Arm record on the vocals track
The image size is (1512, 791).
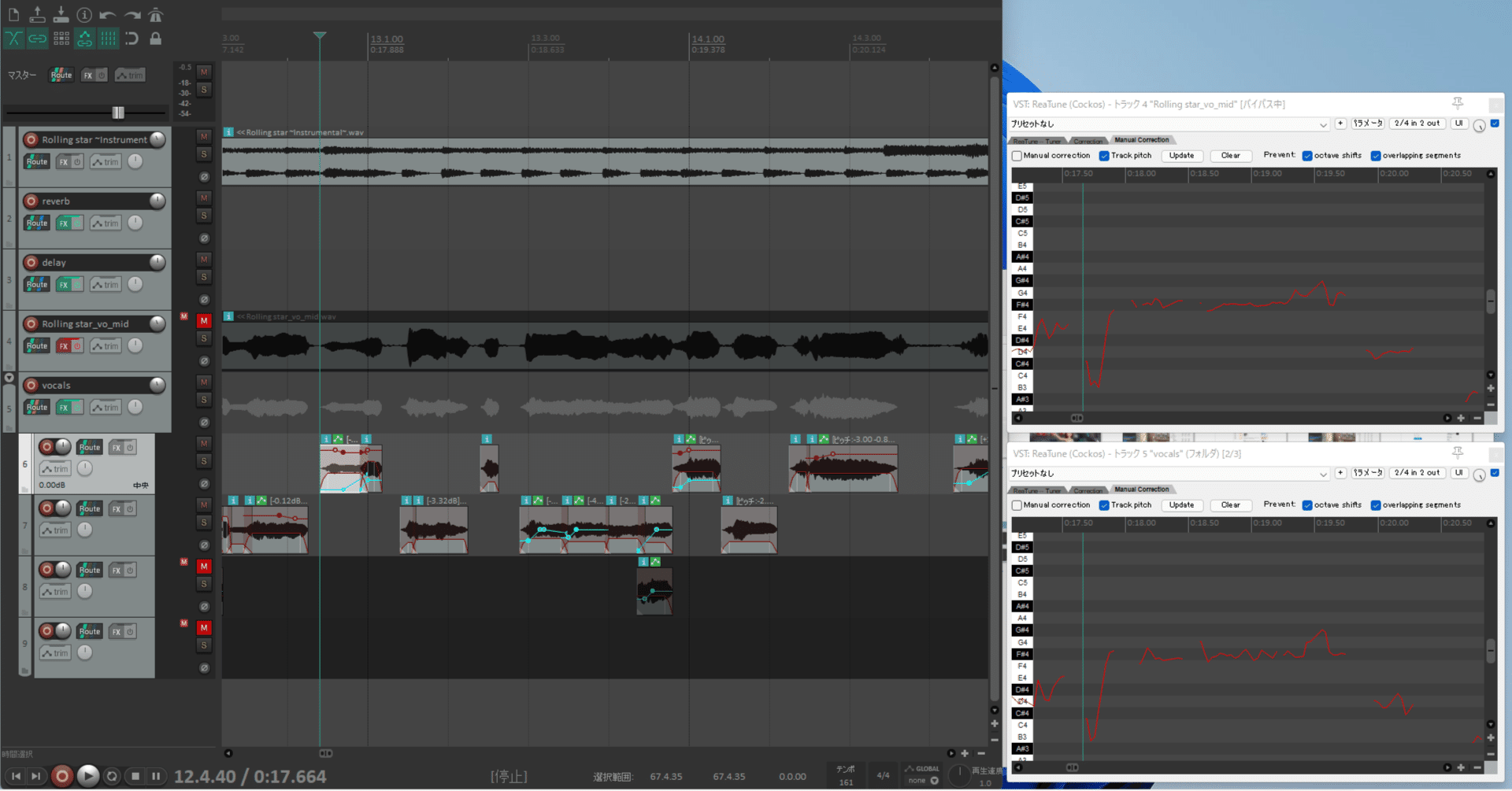[x=31, y=385]
